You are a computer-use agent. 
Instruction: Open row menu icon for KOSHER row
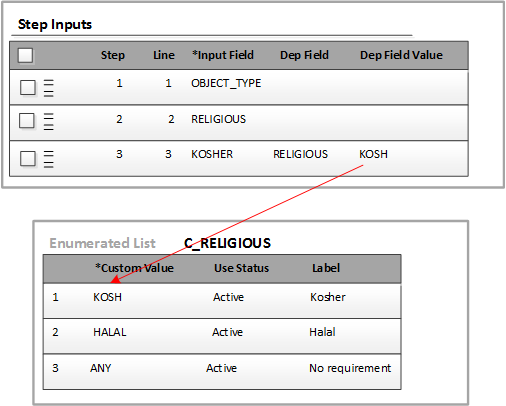click(49, 159)
